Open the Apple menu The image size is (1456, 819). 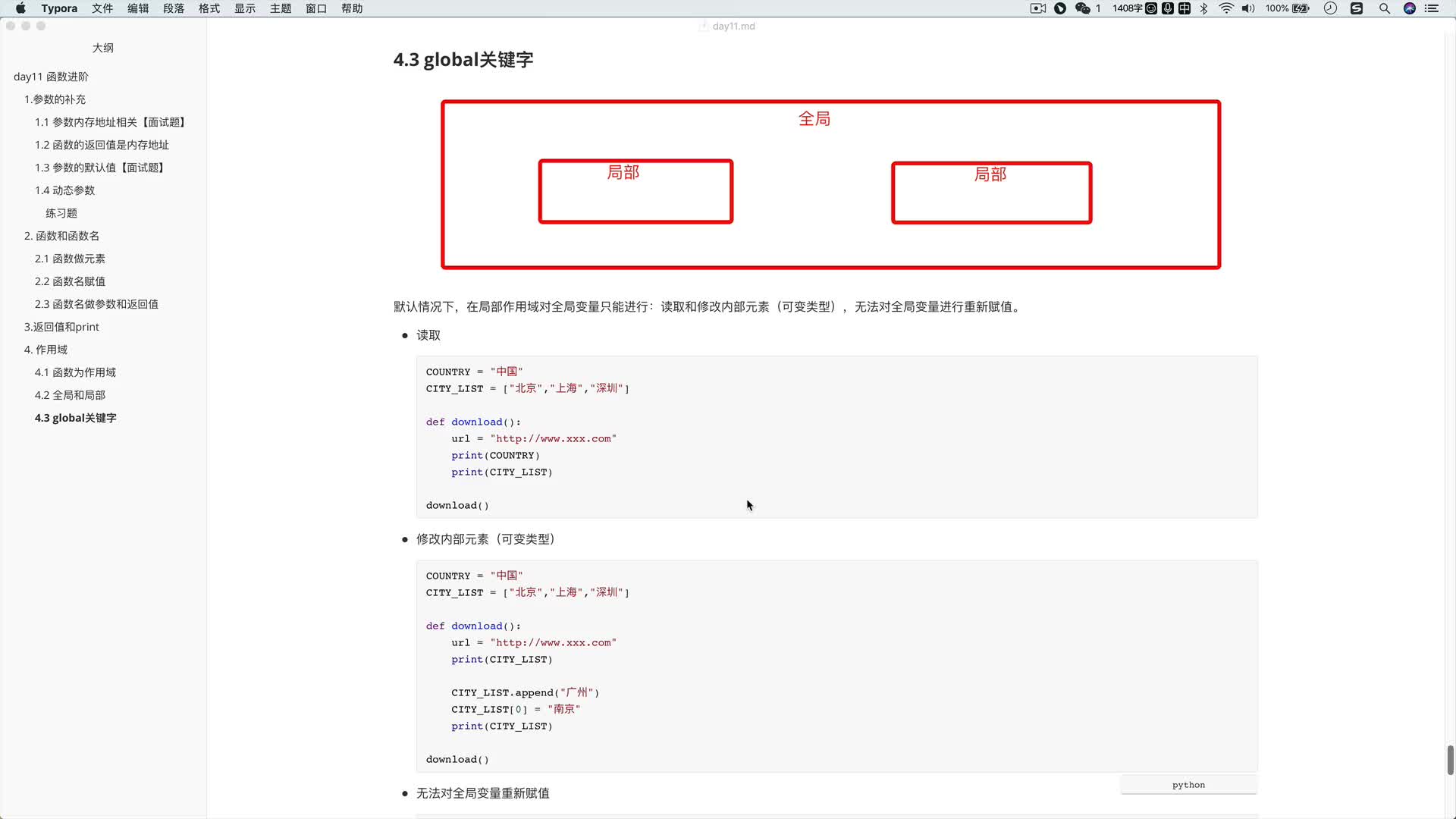[20, 8]
